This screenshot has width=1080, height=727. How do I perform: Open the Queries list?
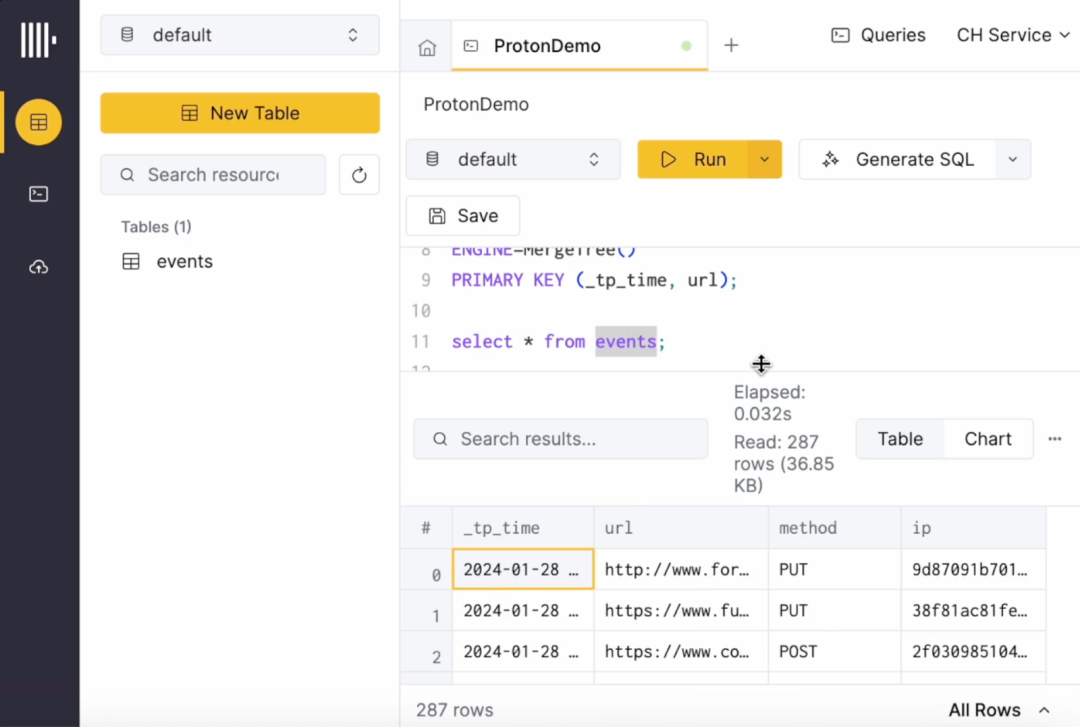click(x=878, y=35)
